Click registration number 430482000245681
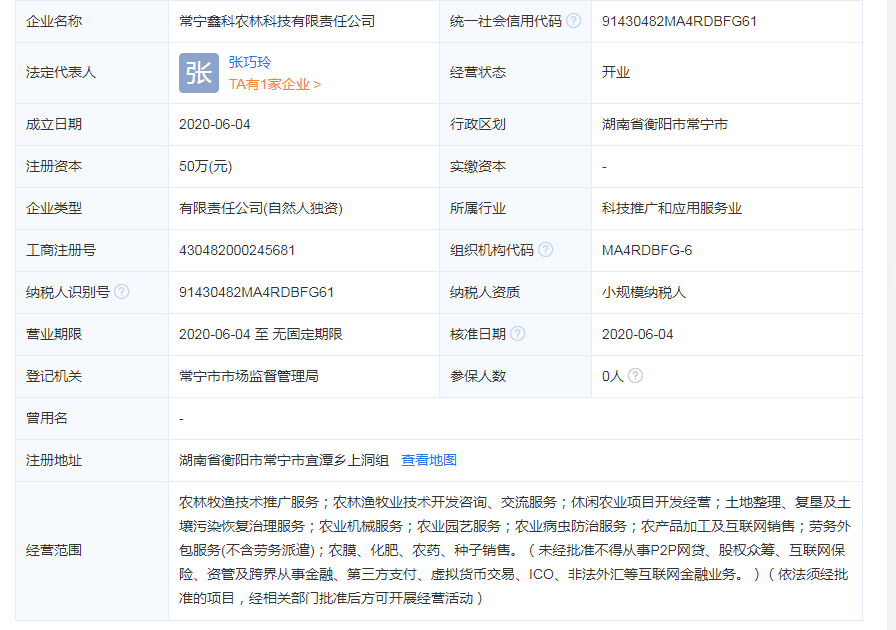The image size is (896, 630). click(237, 250)
